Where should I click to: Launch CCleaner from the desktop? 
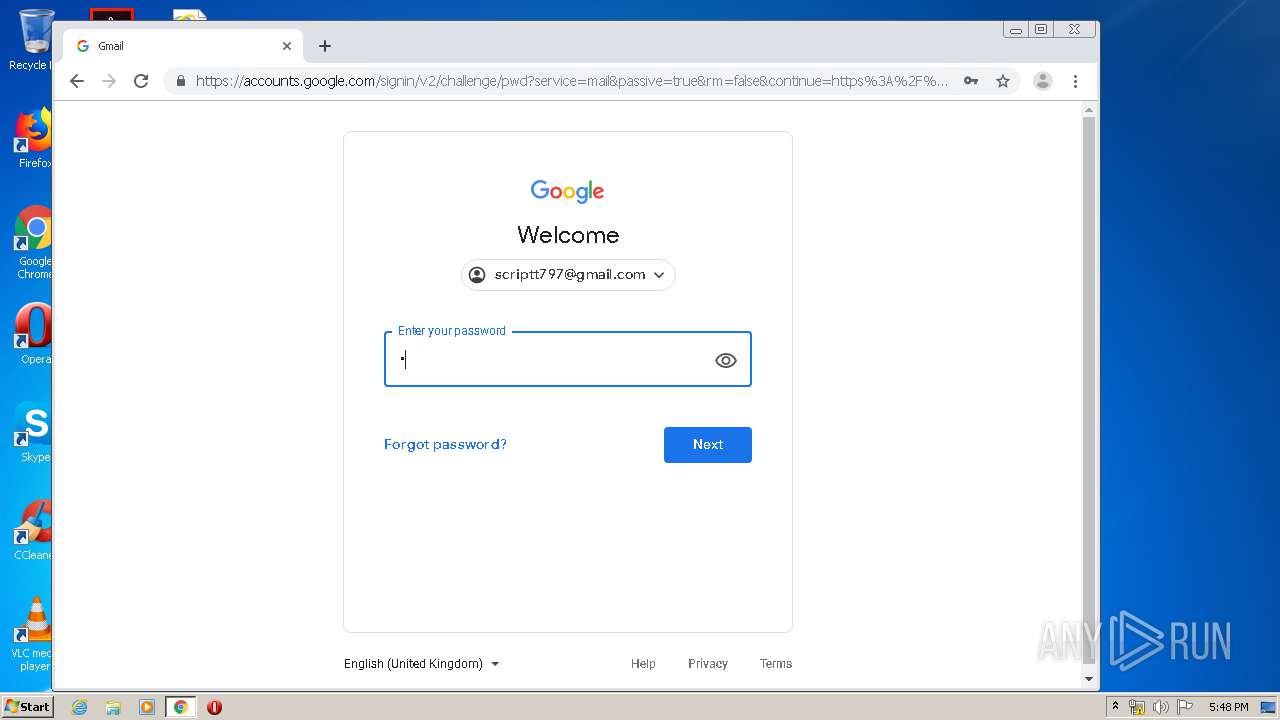pyautogui.click(x=33, y=530)
